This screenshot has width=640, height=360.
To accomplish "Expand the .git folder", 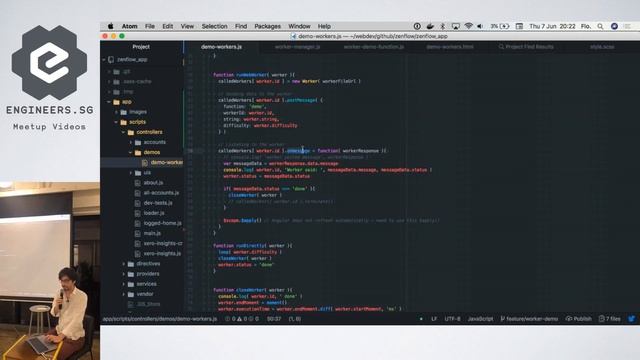I will coord(109,71).
